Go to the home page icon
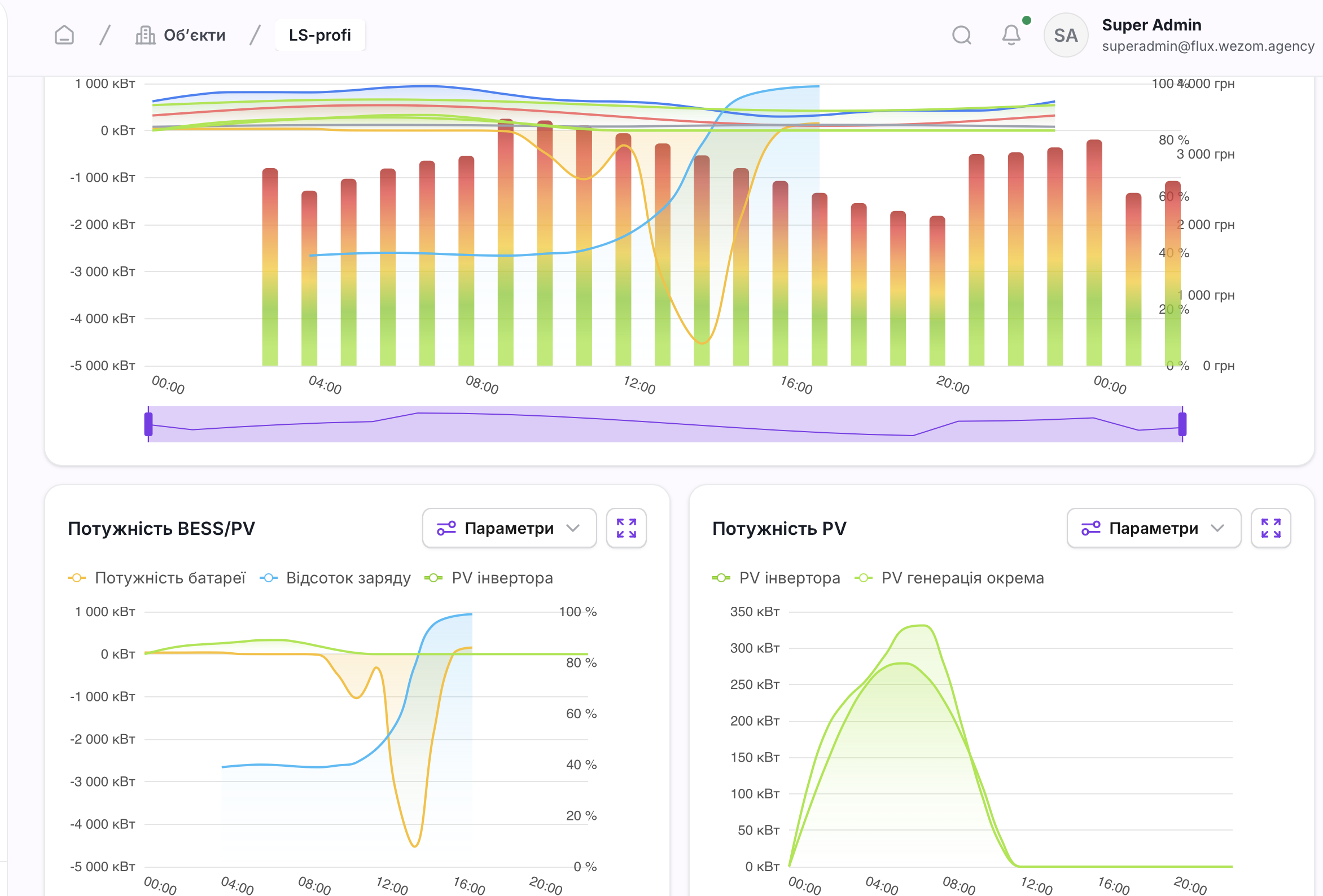The image size is (1323, 896). point(64,36)
